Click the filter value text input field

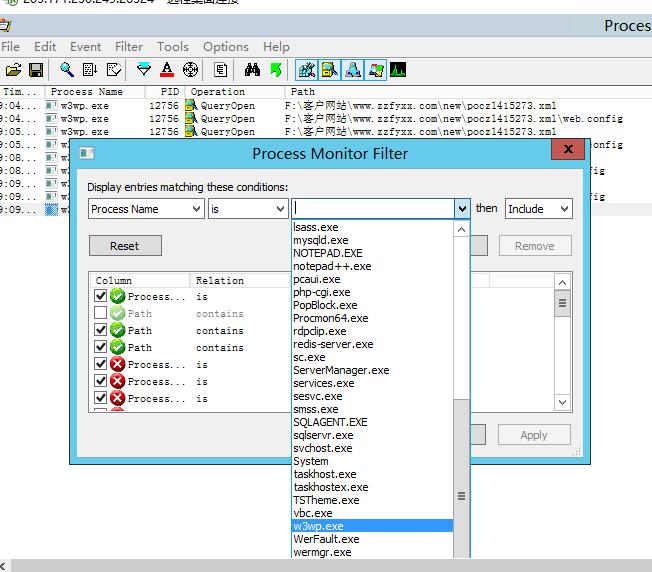coord(373,209)
